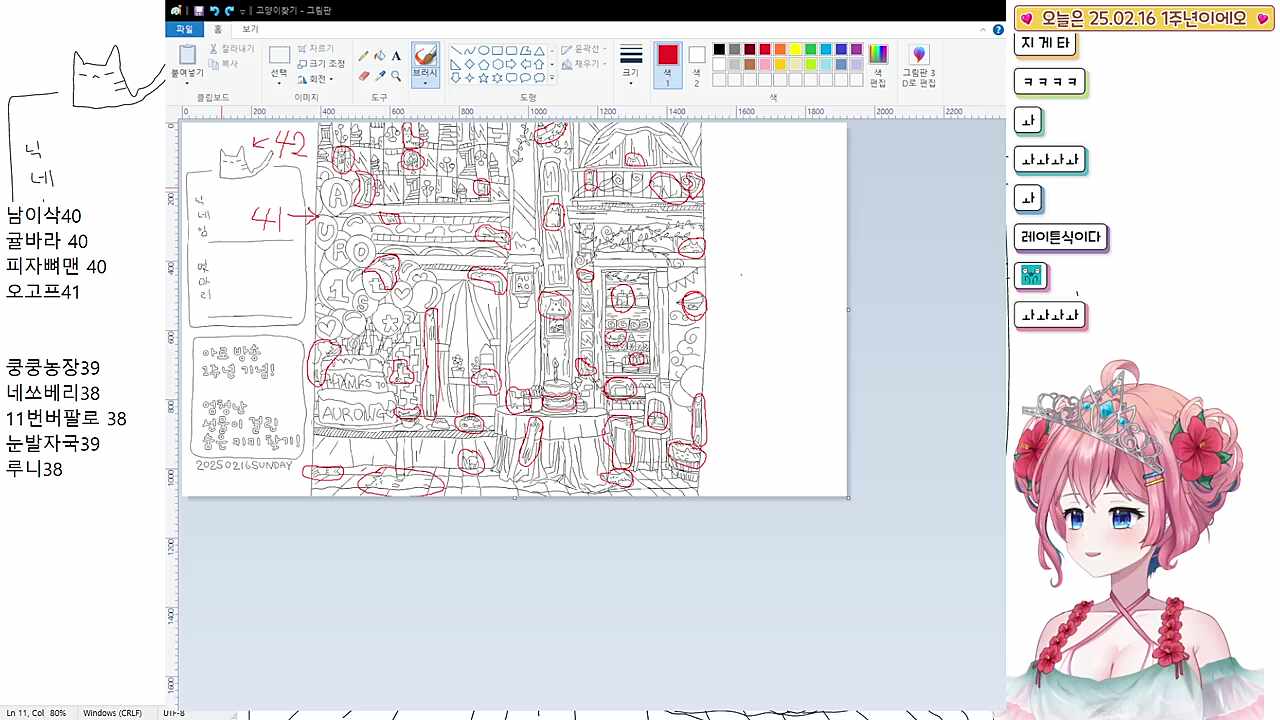Open the shape Outline (윤곽선) dropdown

pyautogui.click(x=584, y=49)
